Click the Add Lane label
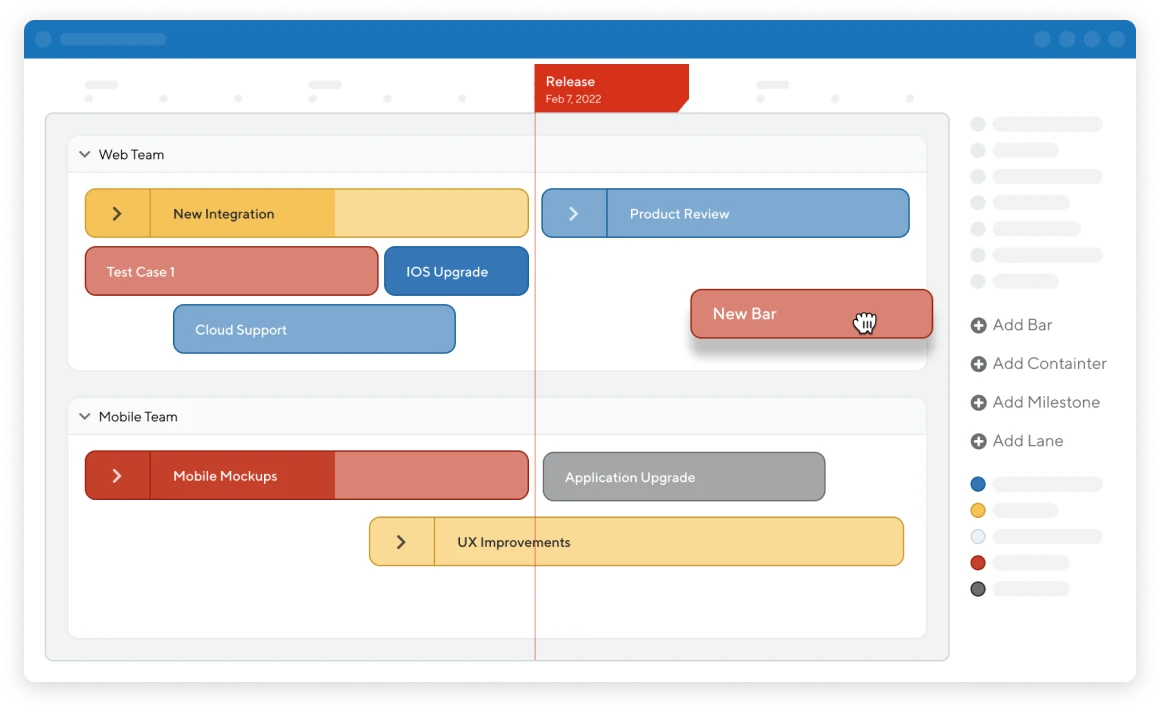This screenshot has width=1160, height=710. click(1028, 441)
